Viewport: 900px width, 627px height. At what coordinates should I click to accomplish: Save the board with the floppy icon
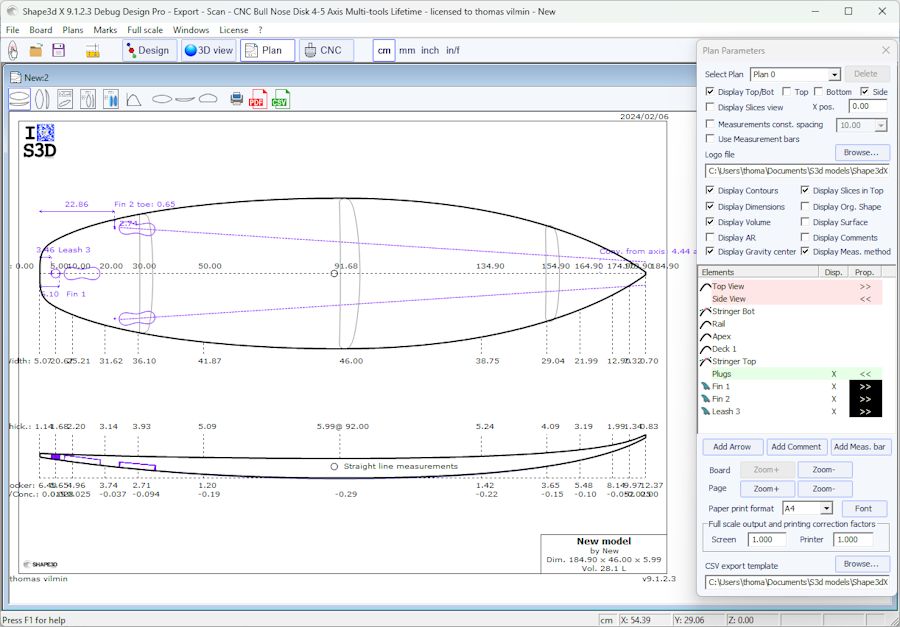(59, 51)
